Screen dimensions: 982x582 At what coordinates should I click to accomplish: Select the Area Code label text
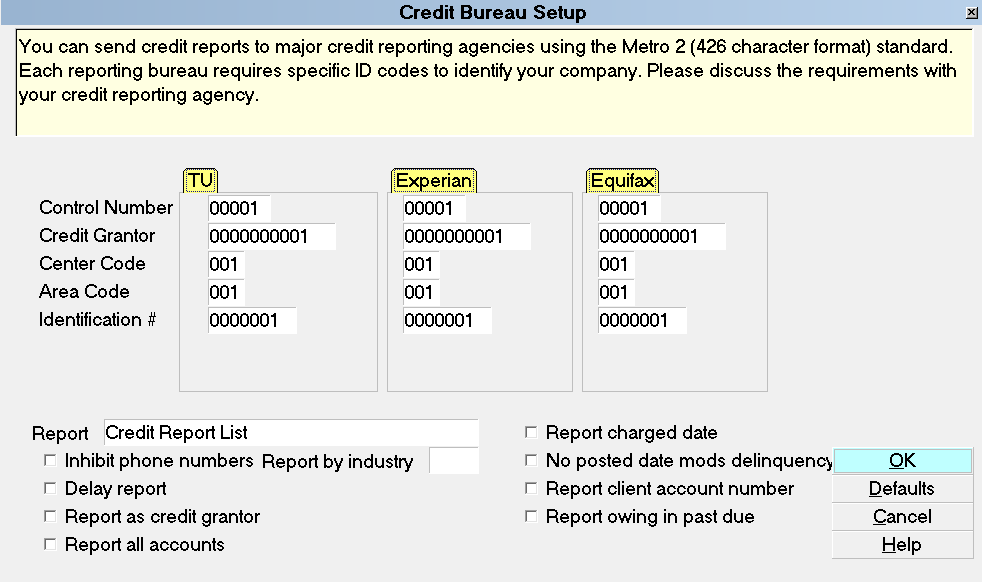(84, 291)
